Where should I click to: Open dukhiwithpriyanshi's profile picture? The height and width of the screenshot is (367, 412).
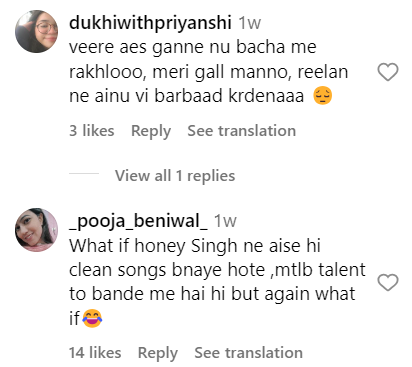point(37,32)
